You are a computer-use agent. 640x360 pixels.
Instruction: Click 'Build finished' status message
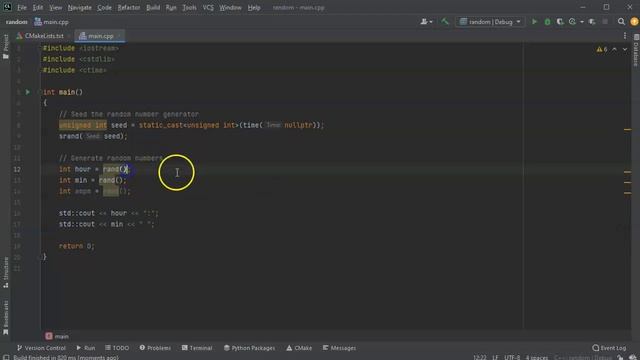66,358
